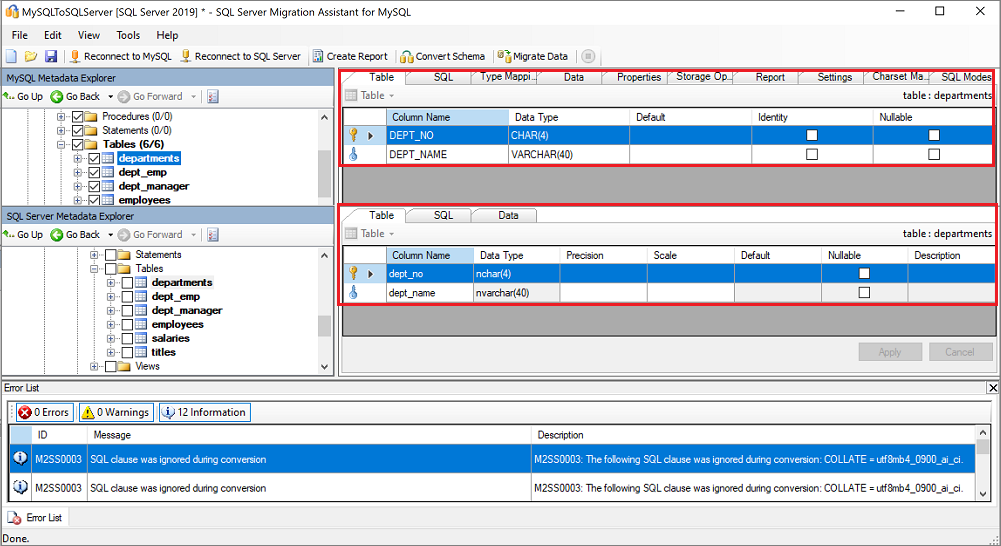Click Reconnect to MySQL

(121, 57)
